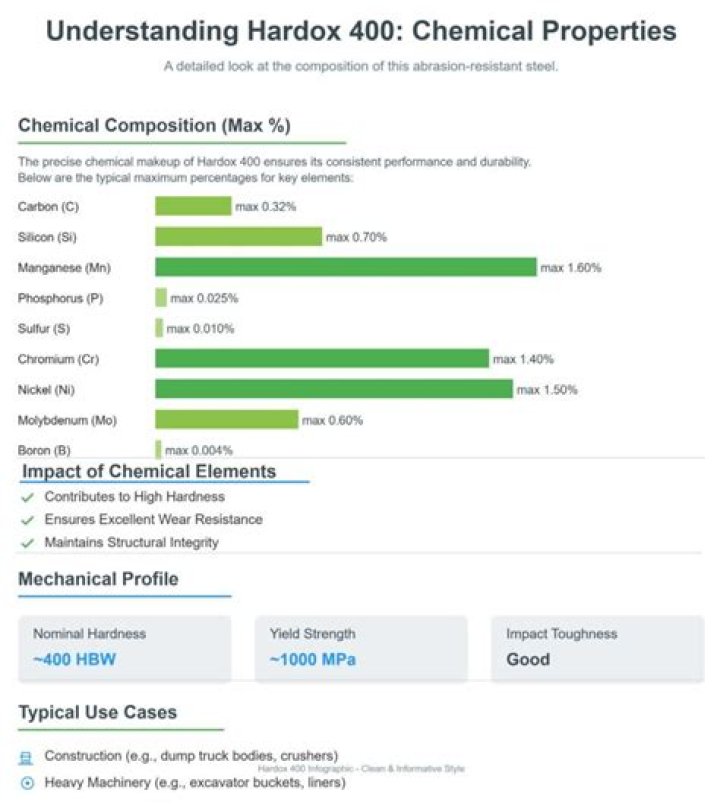The height and width of the screenshot is (805, 720).
Task: Click the max 0.025% Phosphorus label
Action: 204,298
